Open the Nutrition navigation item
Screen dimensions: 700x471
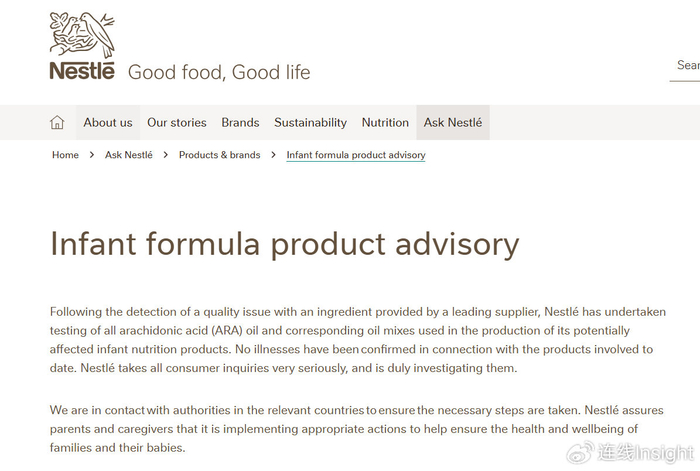385,123
